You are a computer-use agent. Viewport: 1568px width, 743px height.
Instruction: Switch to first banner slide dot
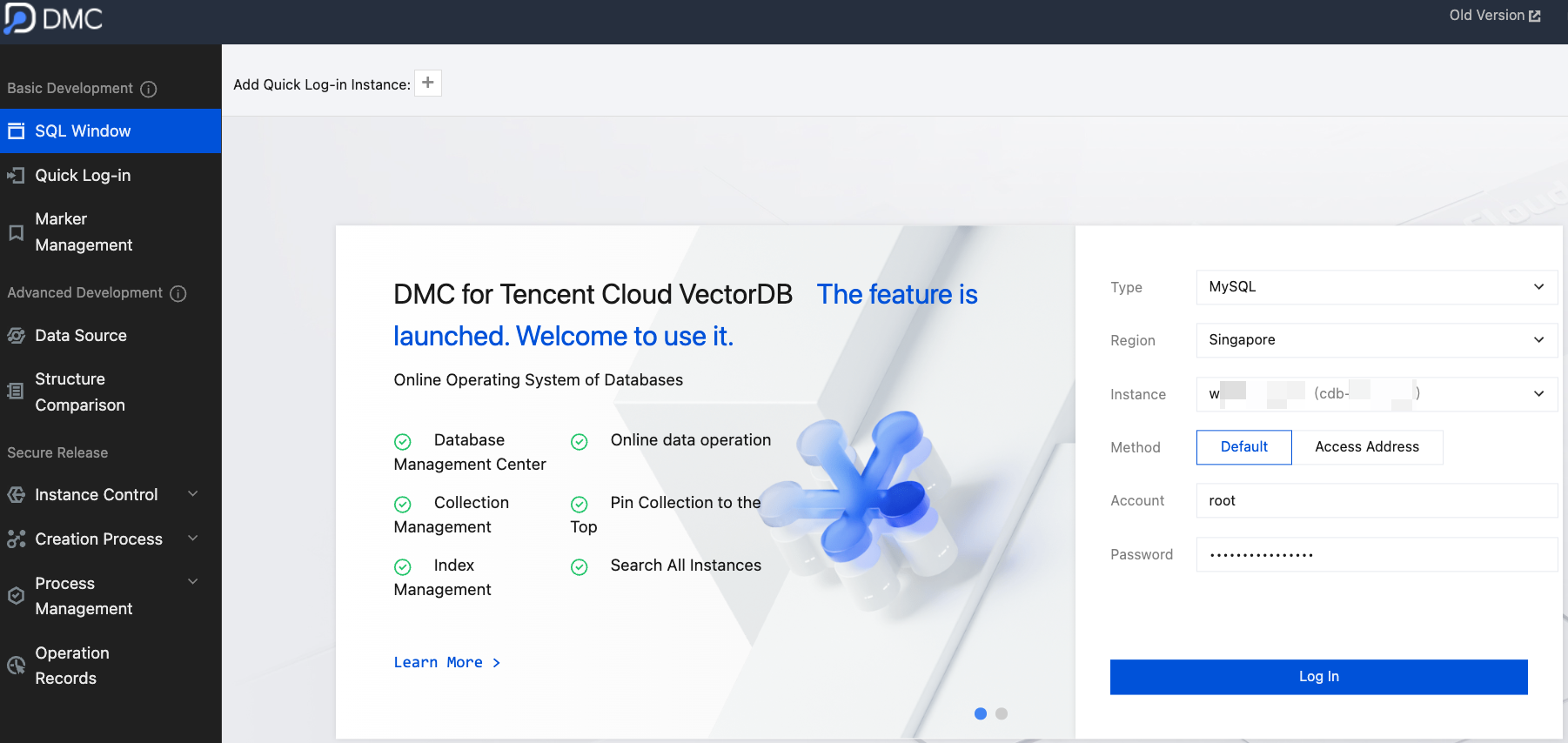click(981, 713)
